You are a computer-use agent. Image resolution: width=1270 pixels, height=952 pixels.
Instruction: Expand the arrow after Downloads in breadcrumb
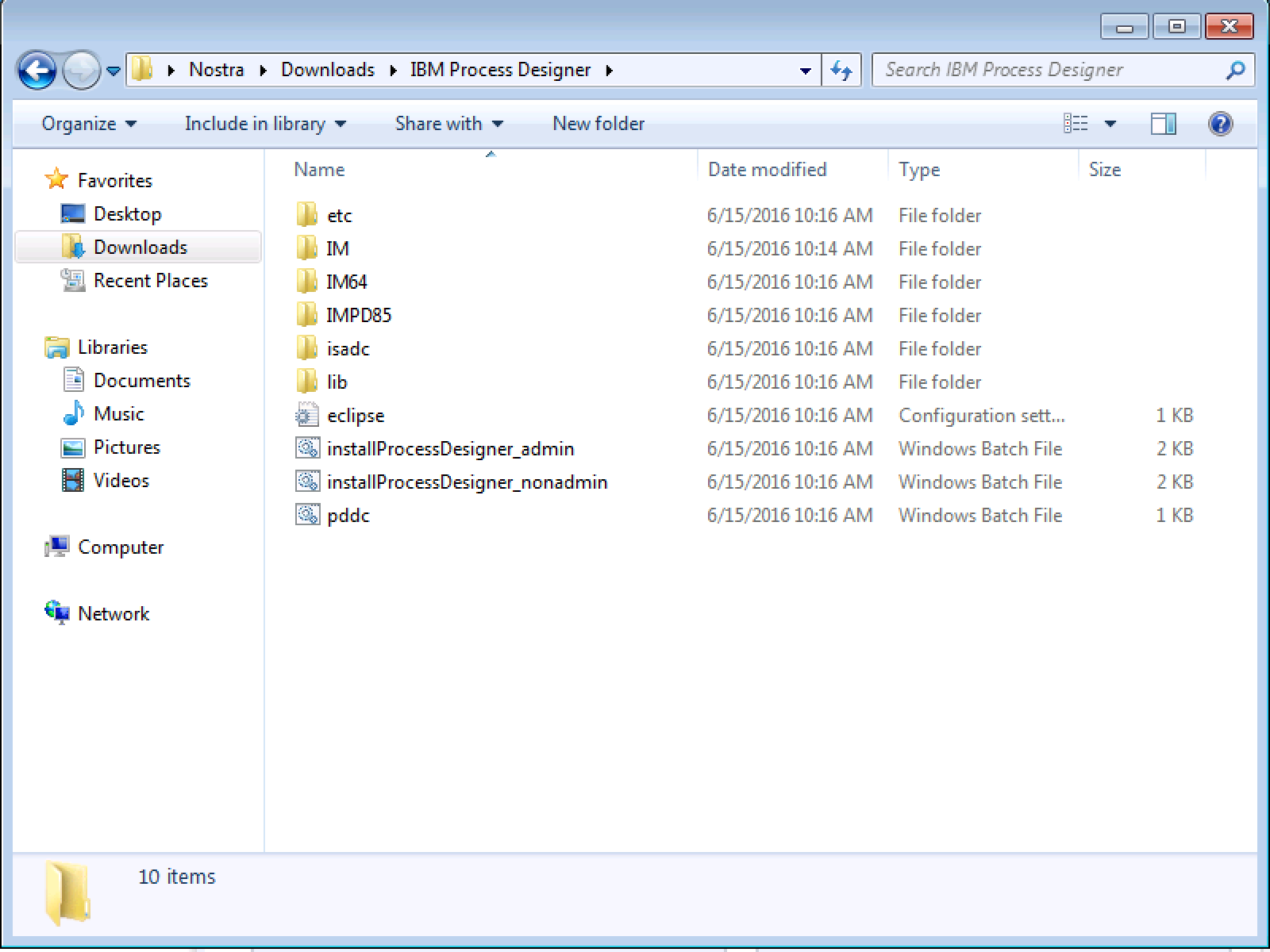click(393, 71)
